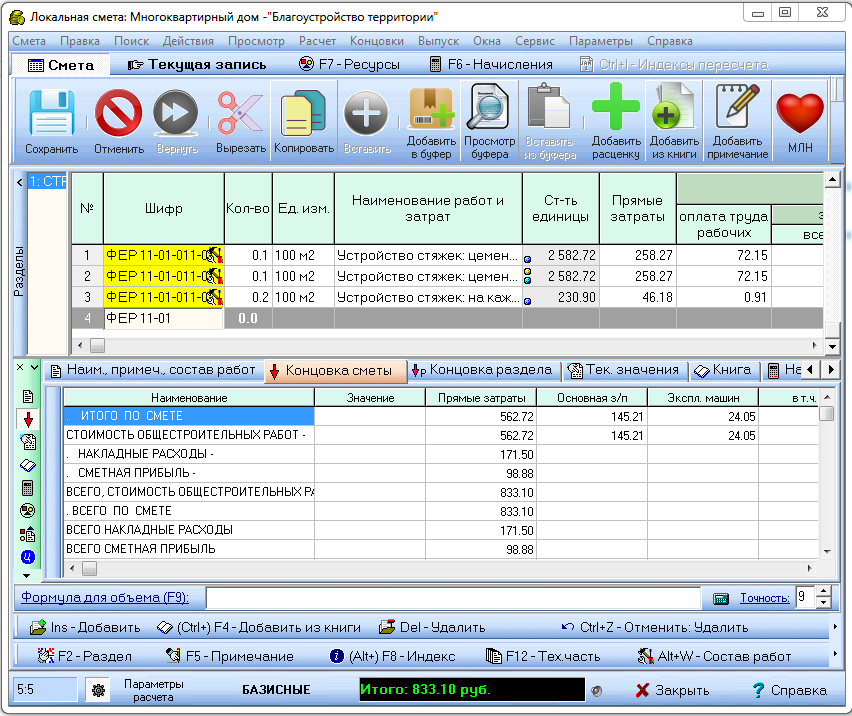Click Del - Удалить toolbar item
852x716 pixels.
tap(432, 627)
